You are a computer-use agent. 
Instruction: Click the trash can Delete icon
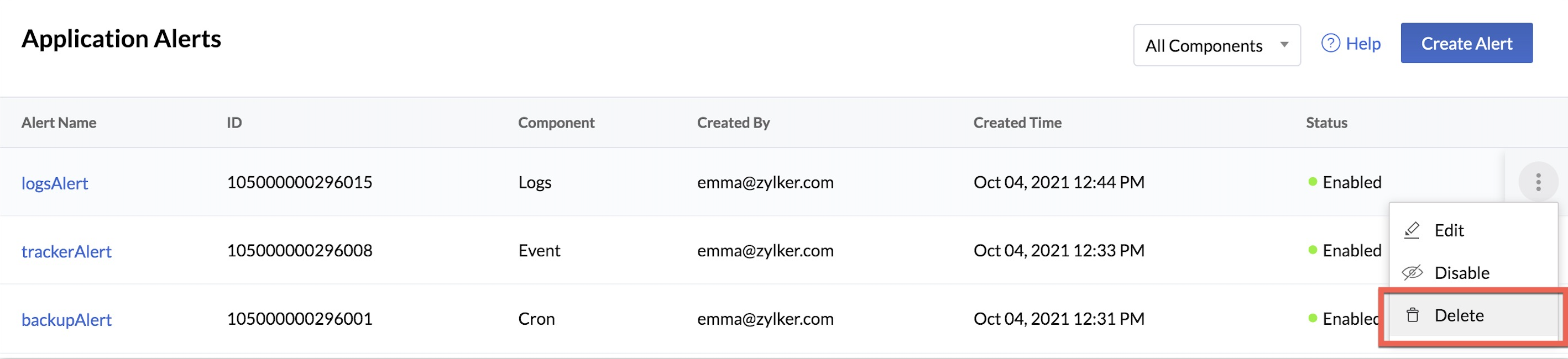click(1412, 315)
